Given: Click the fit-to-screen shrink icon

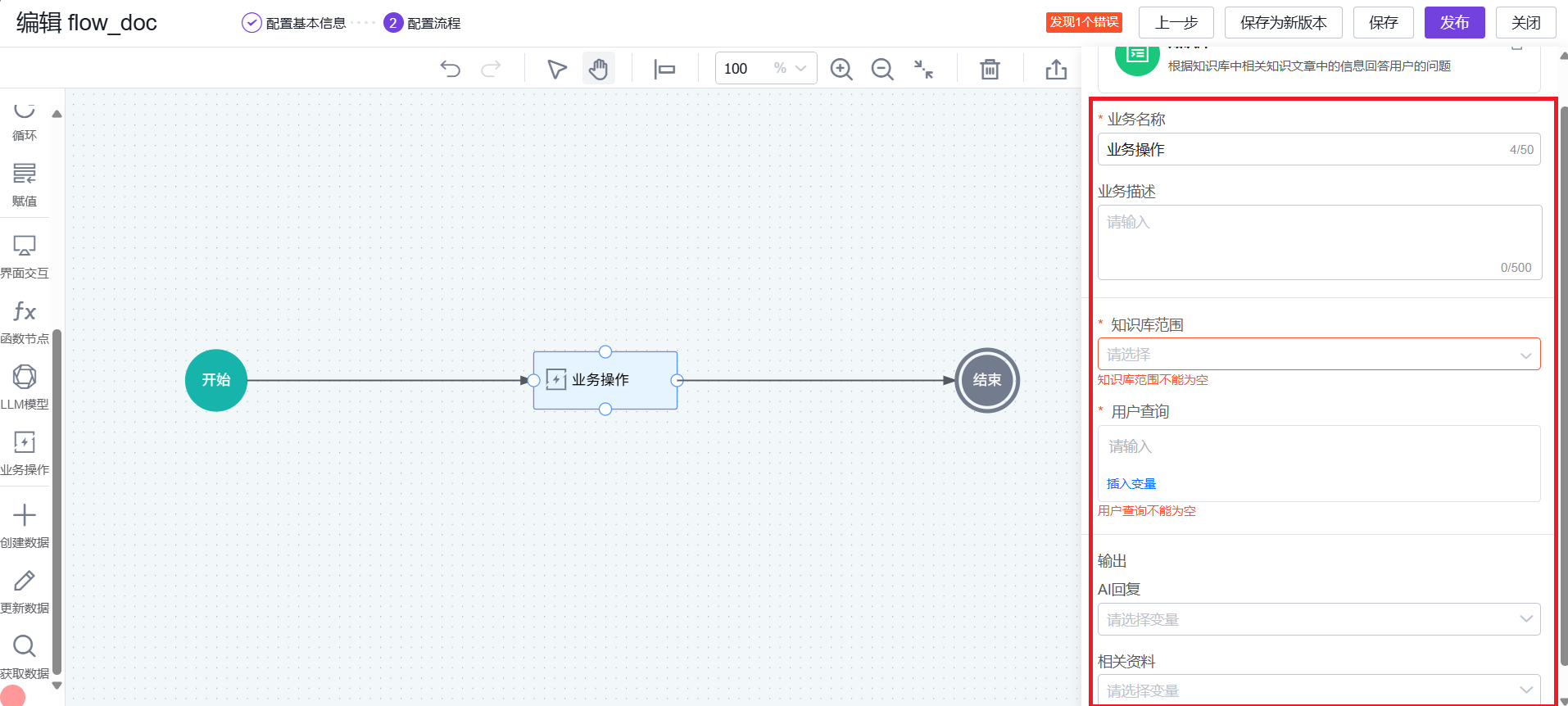Looking at the screenshot, I should pyautogui.click(x=923, y=69).
